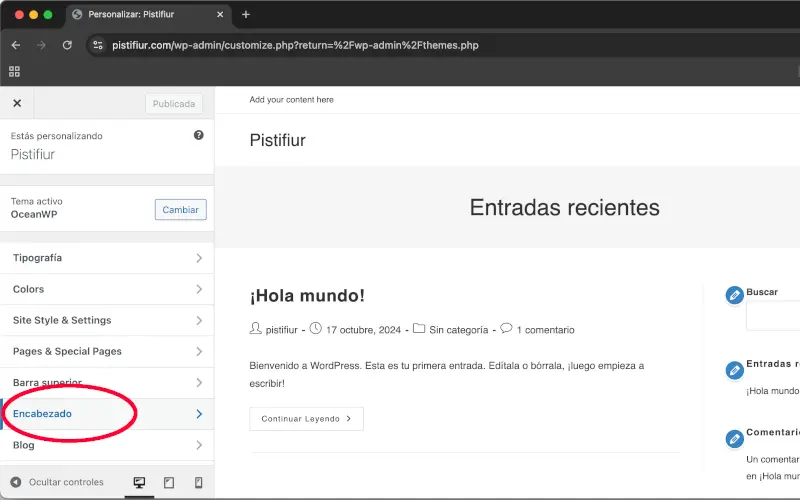Viewport: 800px width, 500px height.
Task: Open the Barra superior section
Action: pyautogui.click(x=107, y=383)
